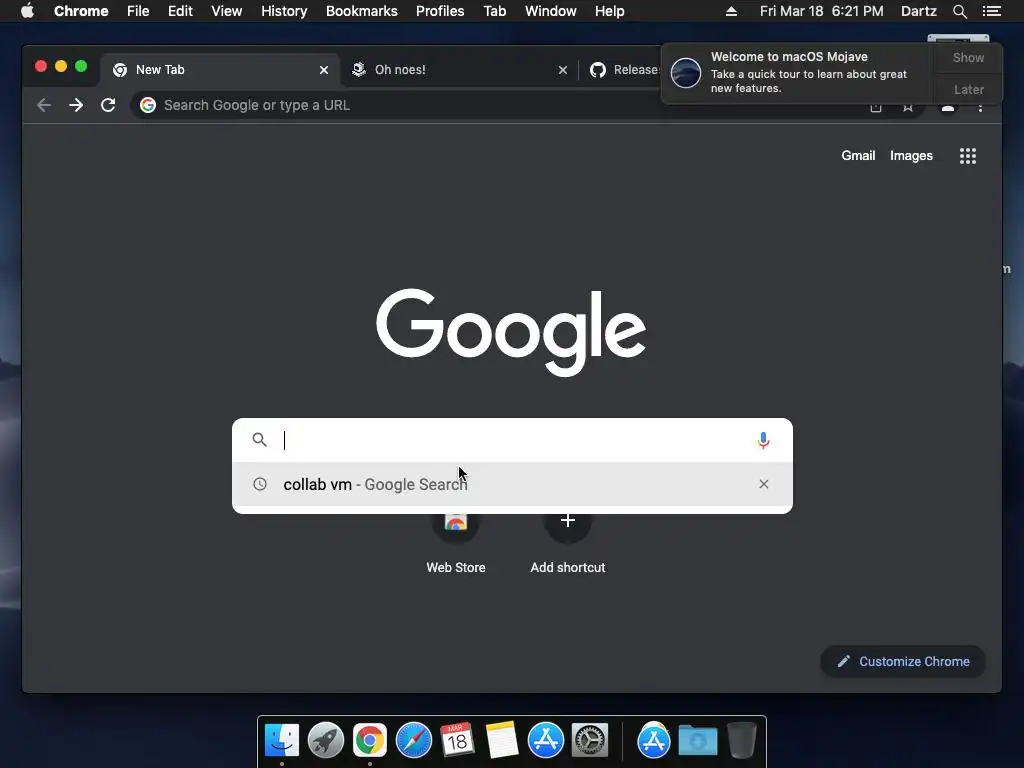Viewport: 1024px width, 768px height.
Task: Open the Window menu
Action: 551,11
